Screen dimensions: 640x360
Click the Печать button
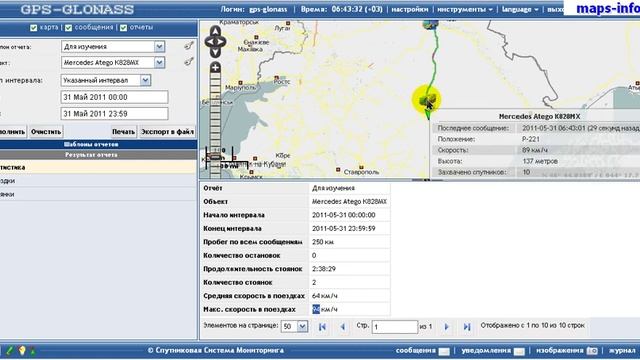click(123, 132)
